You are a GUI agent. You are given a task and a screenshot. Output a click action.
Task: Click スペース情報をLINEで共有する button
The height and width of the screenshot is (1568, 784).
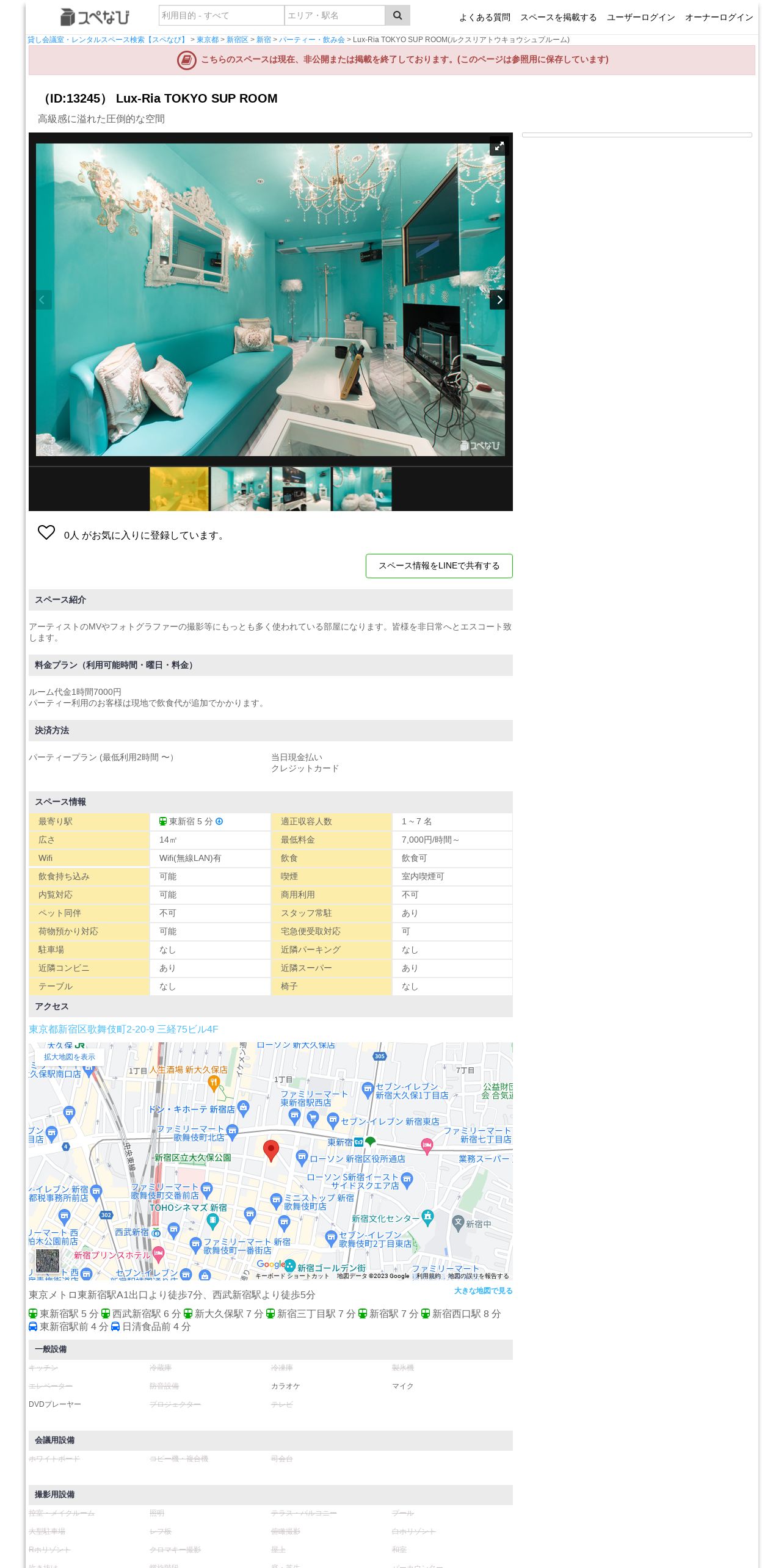pyautogui.click(x=439, y=566)
